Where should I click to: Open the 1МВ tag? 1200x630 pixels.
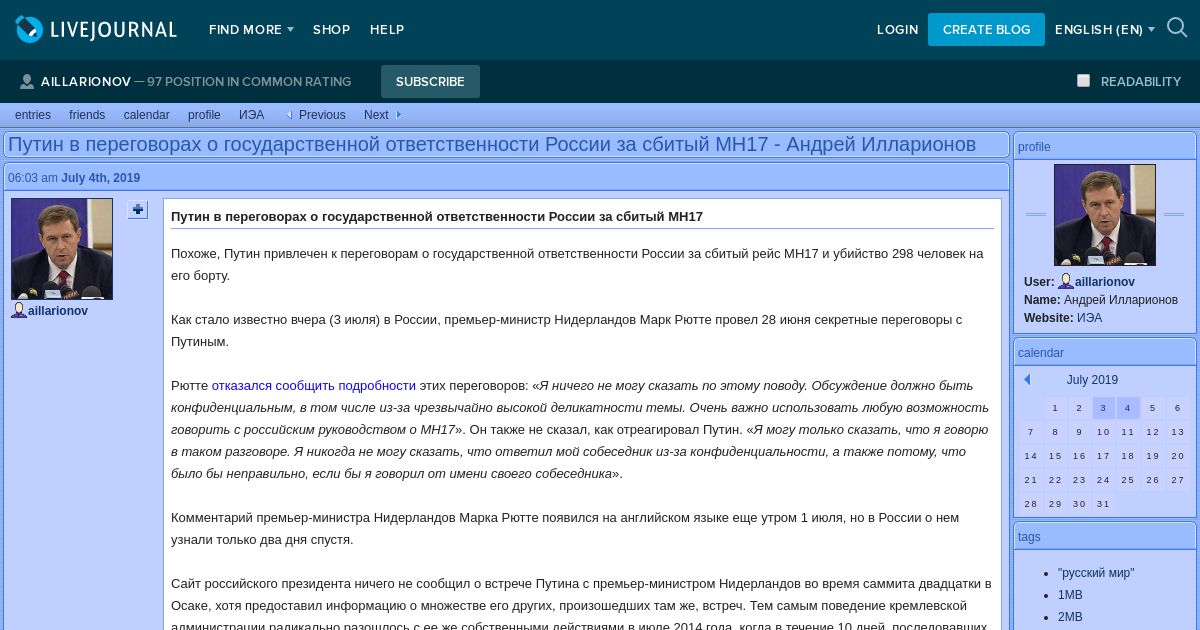(x=1070, y=595)
